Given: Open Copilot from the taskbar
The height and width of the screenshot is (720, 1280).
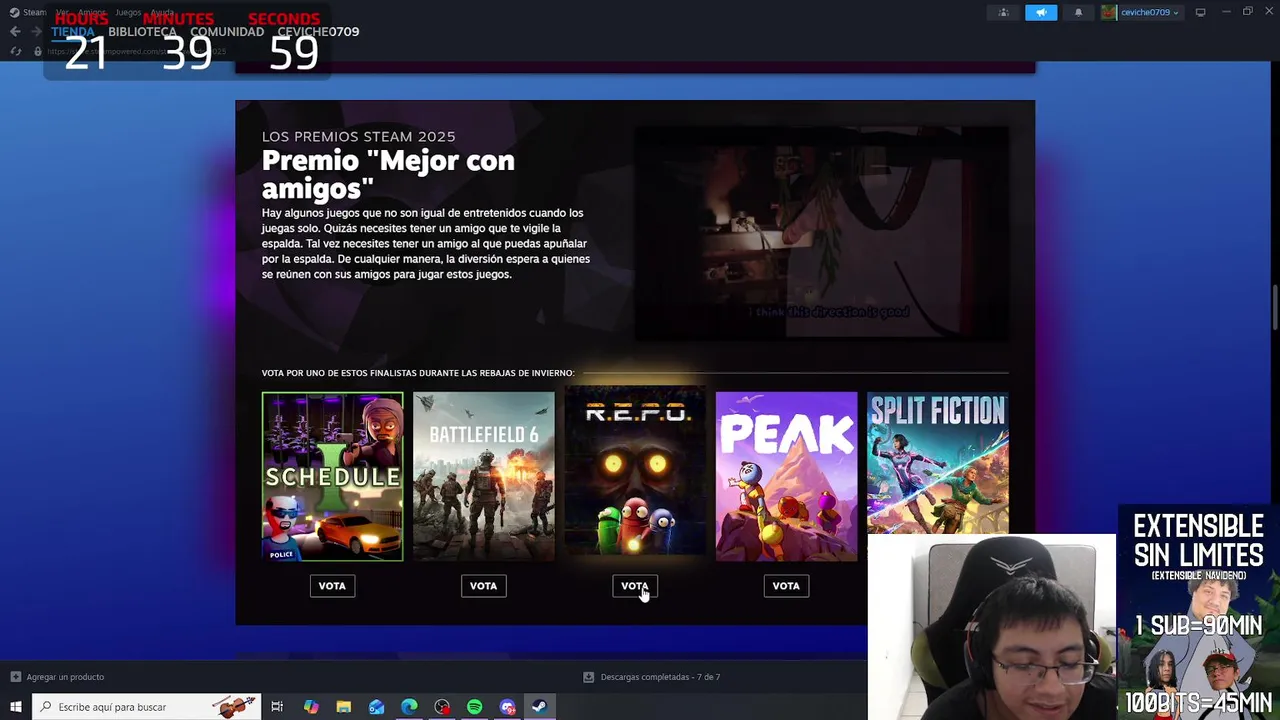Looking at the screenshot, I should point(311,707).
